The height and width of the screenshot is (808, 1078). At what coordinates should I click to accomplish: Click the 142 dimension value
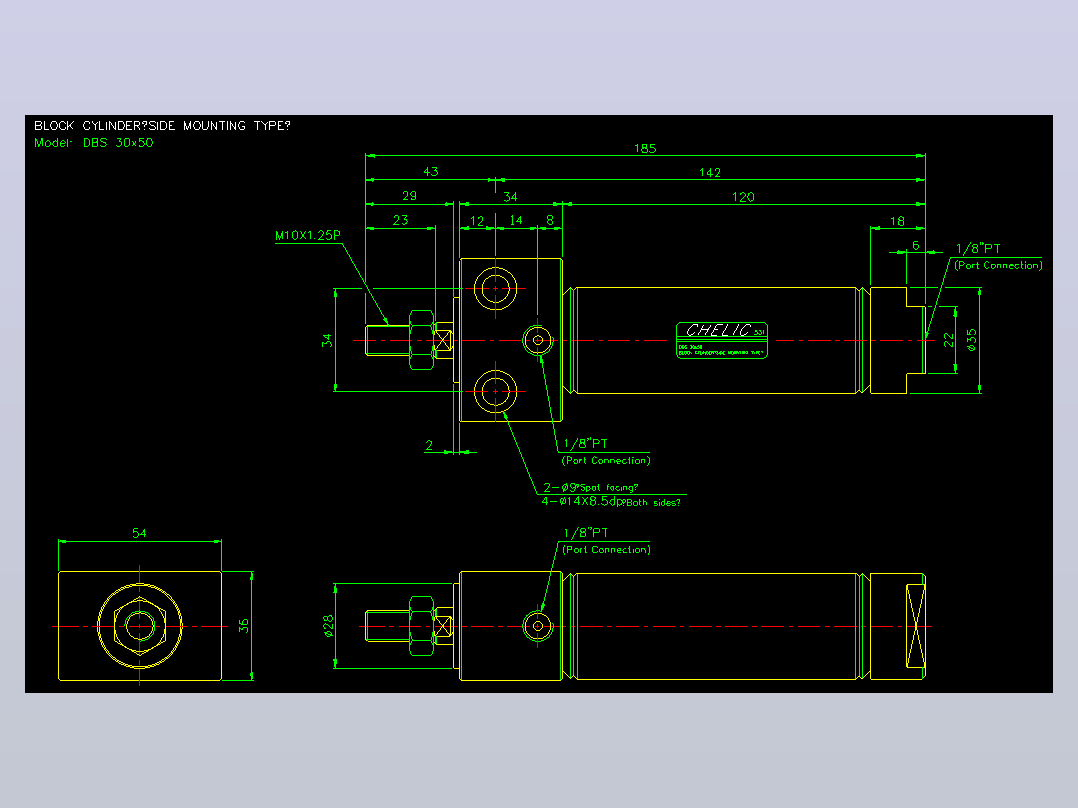point(710,172)
